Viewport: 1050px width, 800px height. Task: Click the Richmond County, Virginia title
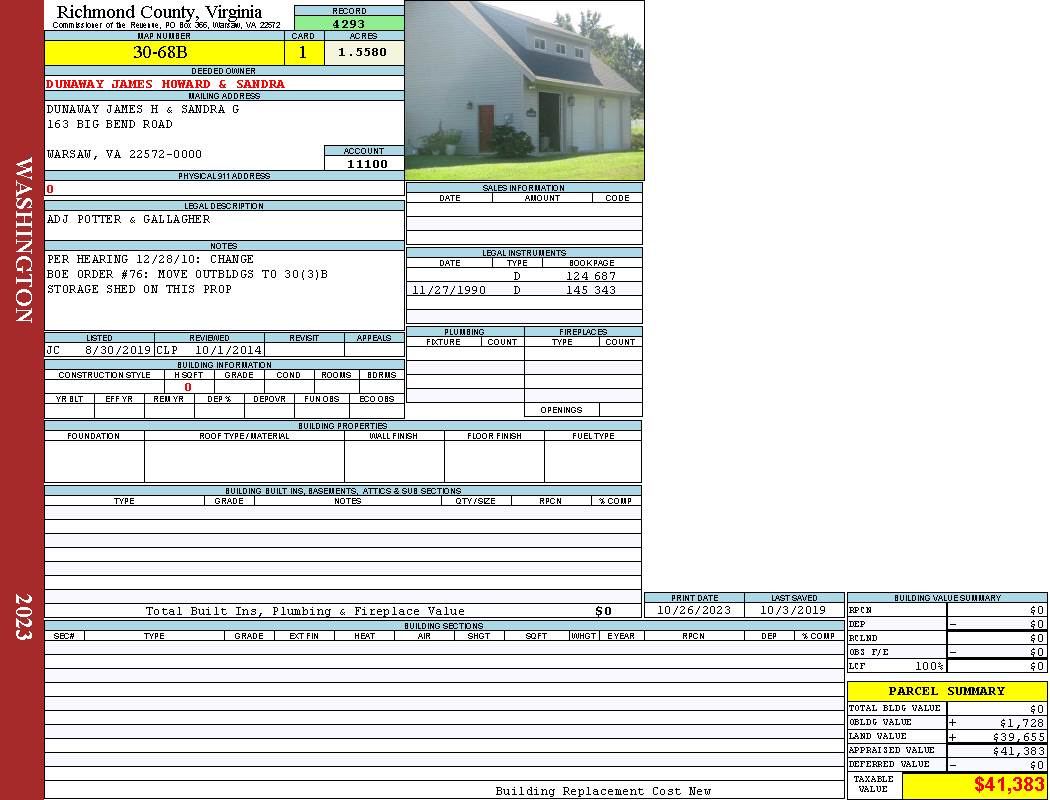[x=159, y=12]
